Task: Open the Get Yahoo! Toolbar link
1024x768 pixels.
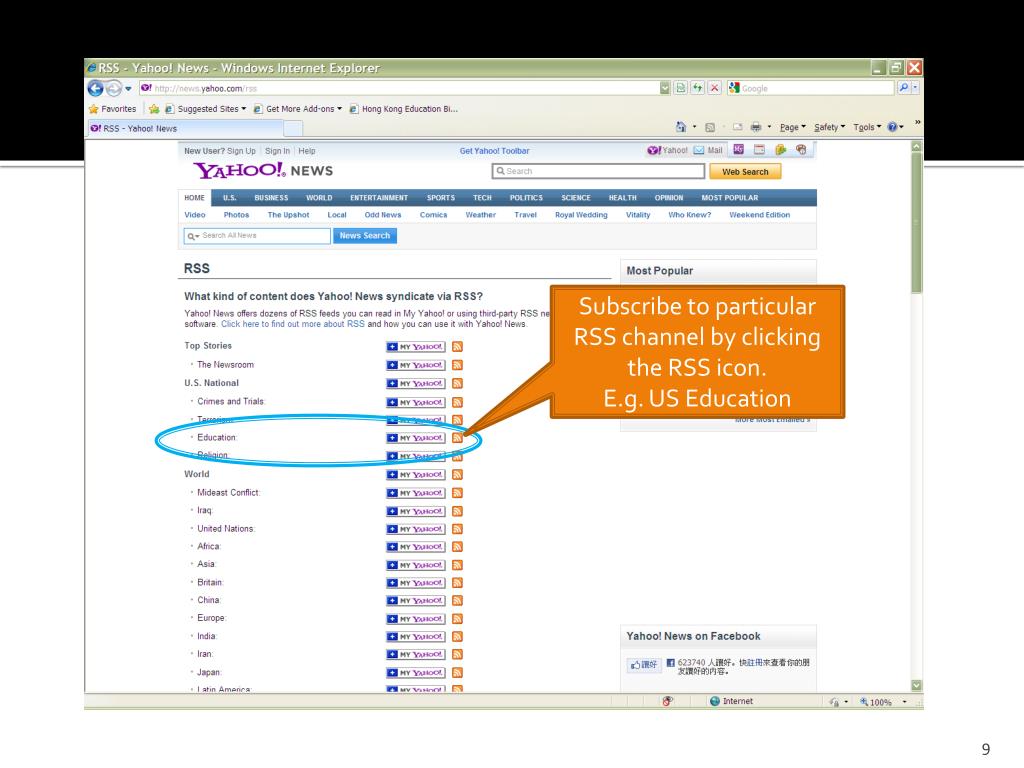Action: point(494,151)
